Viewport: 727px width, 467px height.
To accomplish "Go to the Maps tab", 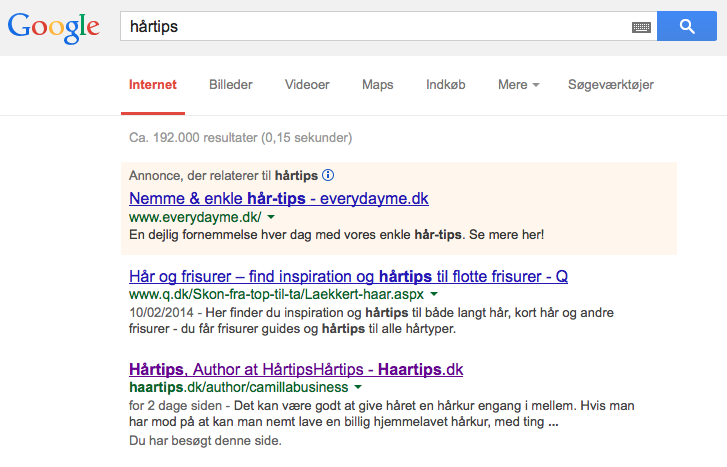I will point(377,85).
